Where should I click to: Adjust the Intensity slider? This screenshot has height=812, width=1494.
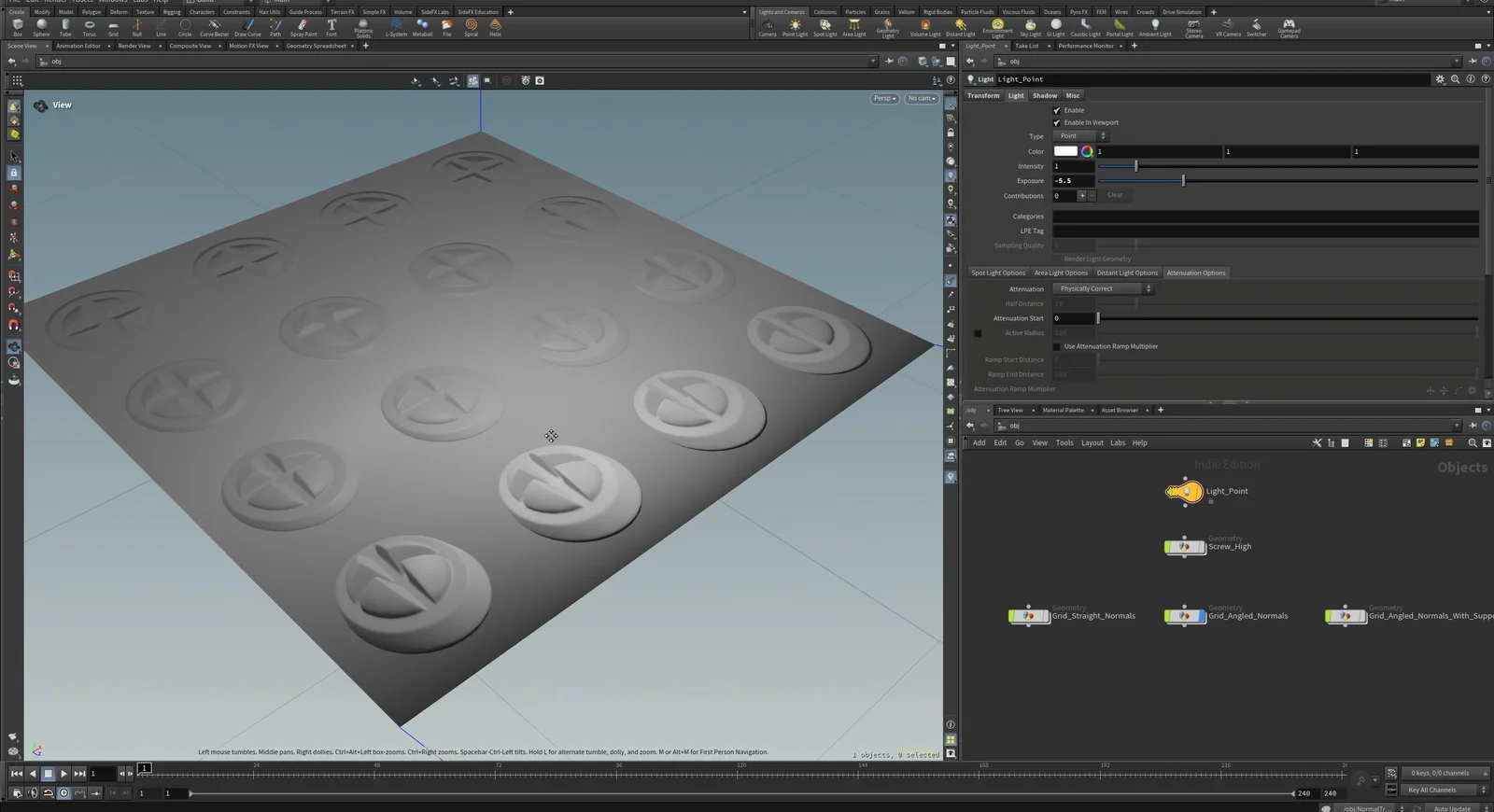[1288, 166]
